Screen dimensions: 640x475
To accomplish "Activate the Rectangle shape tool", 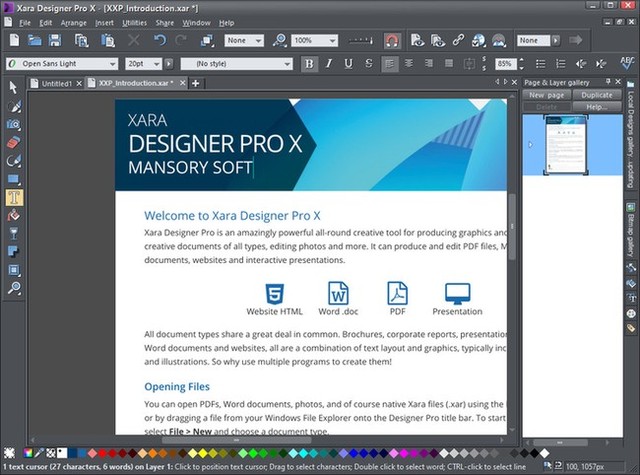I will coord(13,179).
